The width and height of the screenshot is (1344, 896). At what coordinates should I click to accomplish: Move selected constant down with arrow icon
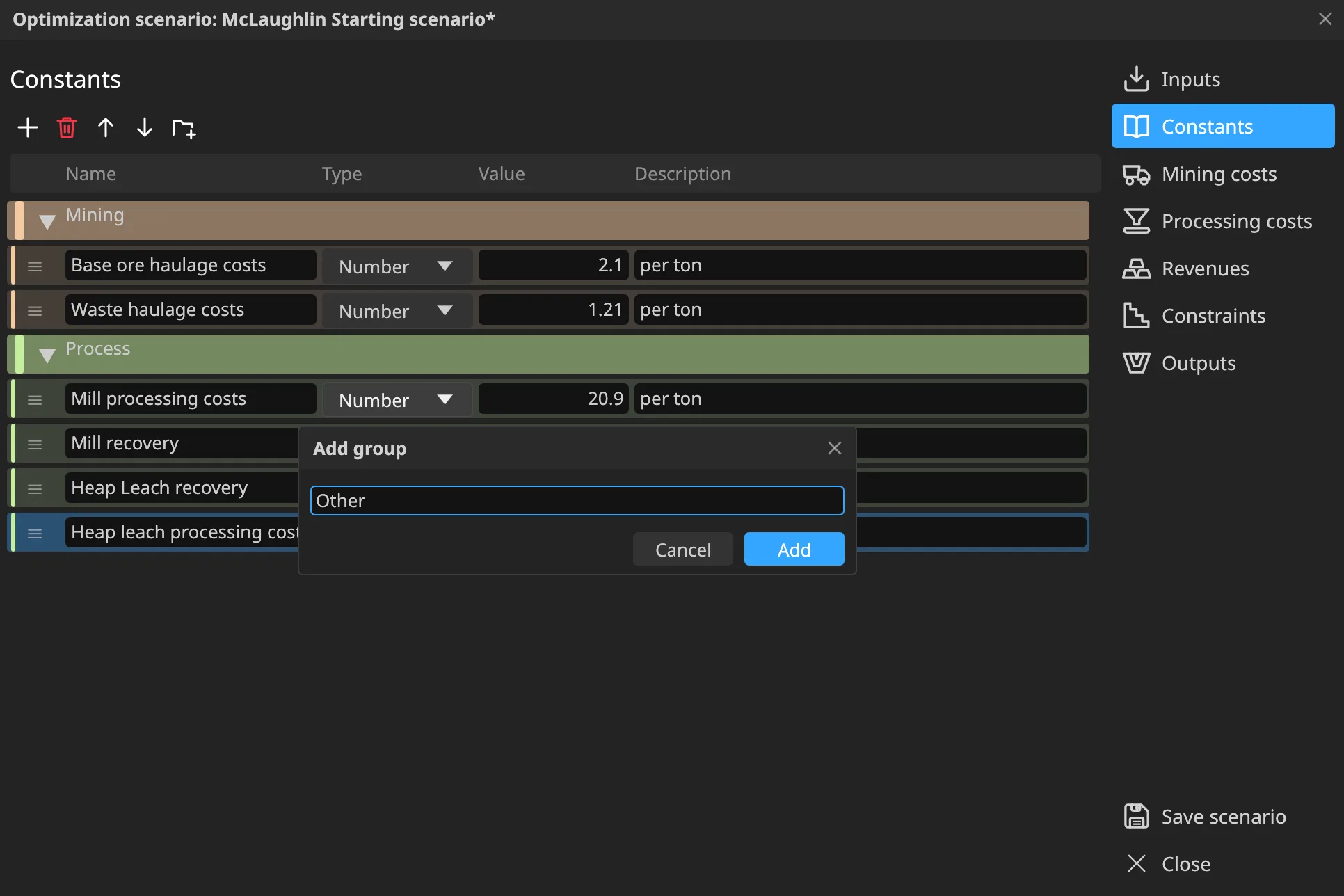145,127
